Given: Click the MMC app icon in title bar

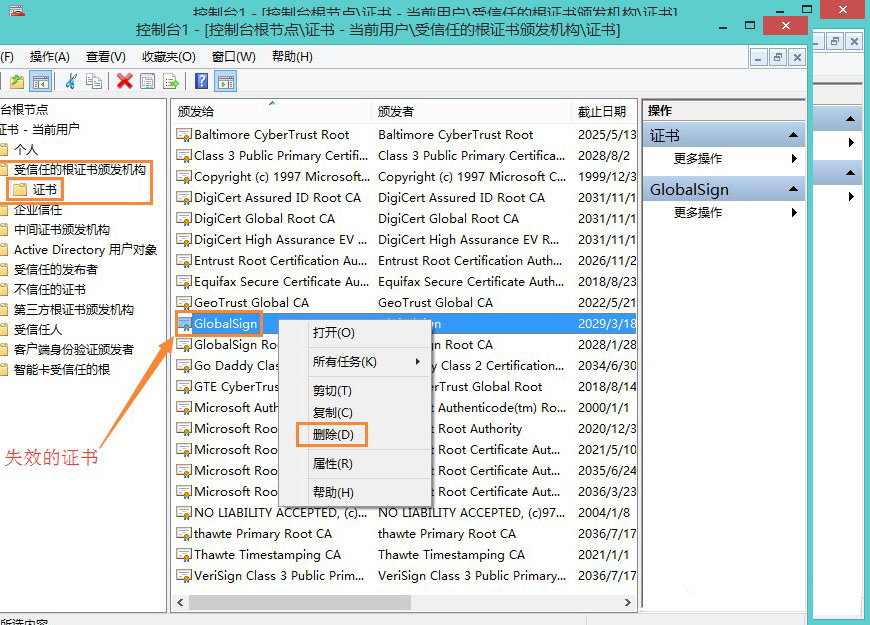Looking at the screenshot, I should [17, 9].
